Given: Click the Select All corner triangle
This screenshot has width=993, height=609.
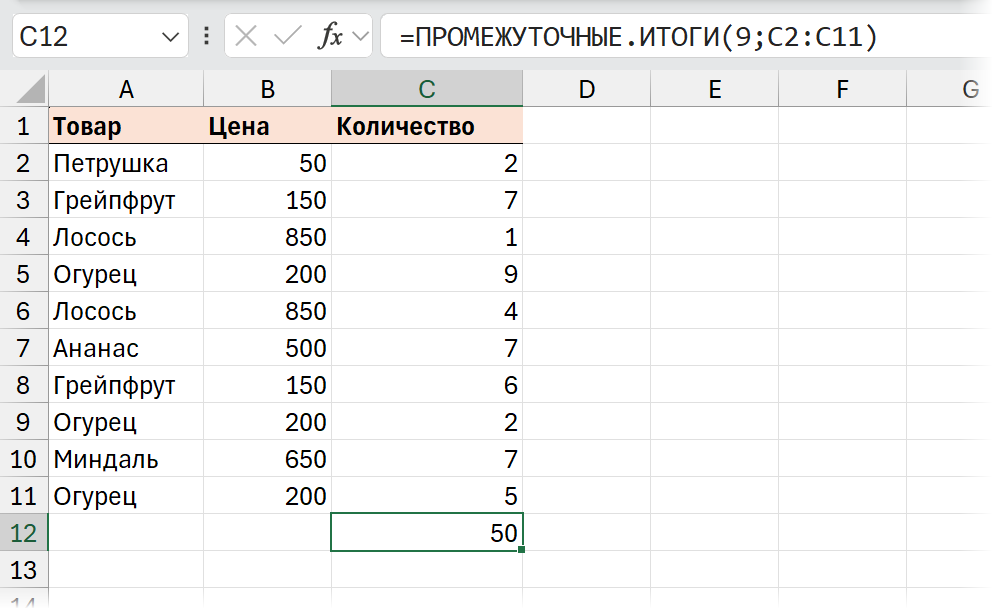Looking at the screenshot, I should [25, 90].
